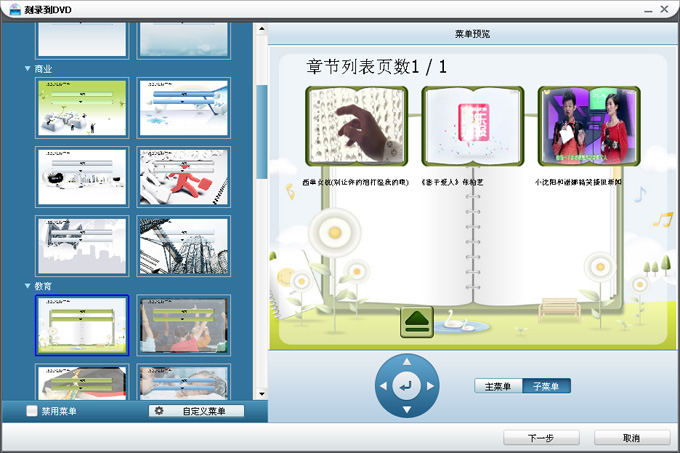Select the baby-themed template at list bottom

pos(183,382)
